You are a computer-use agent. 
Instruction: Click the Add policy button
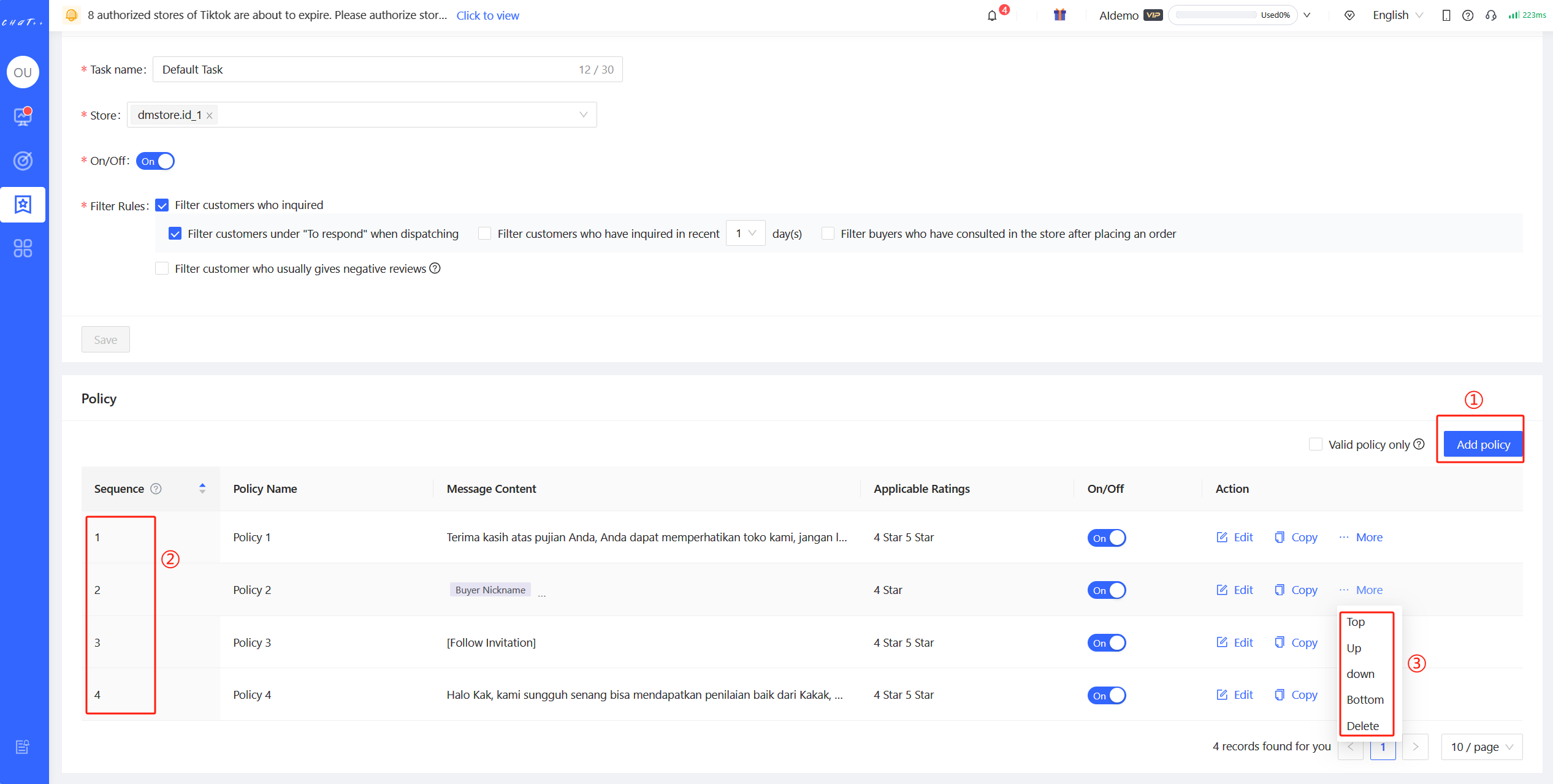(1483, 444)
